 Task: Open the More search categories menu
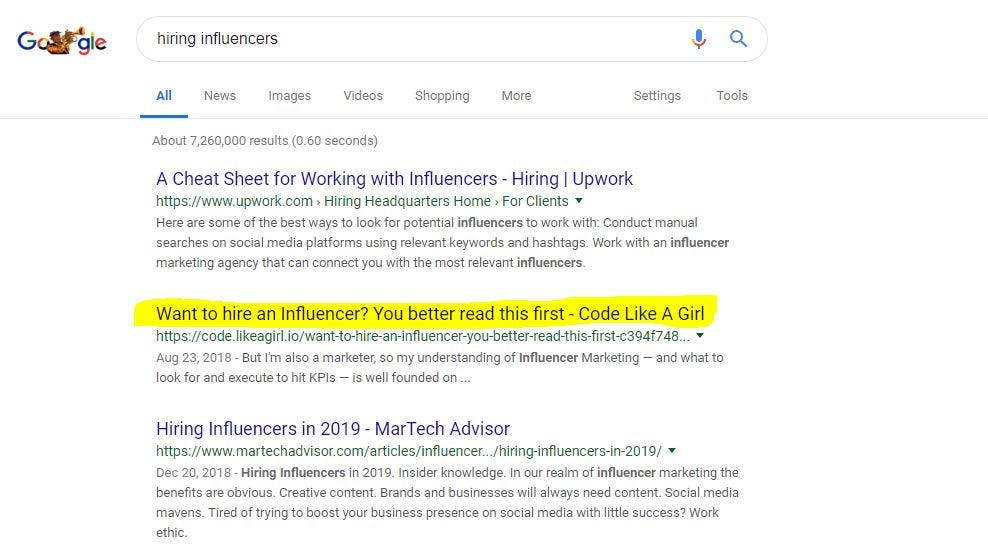pyautogui.click(x=516, y=96)
